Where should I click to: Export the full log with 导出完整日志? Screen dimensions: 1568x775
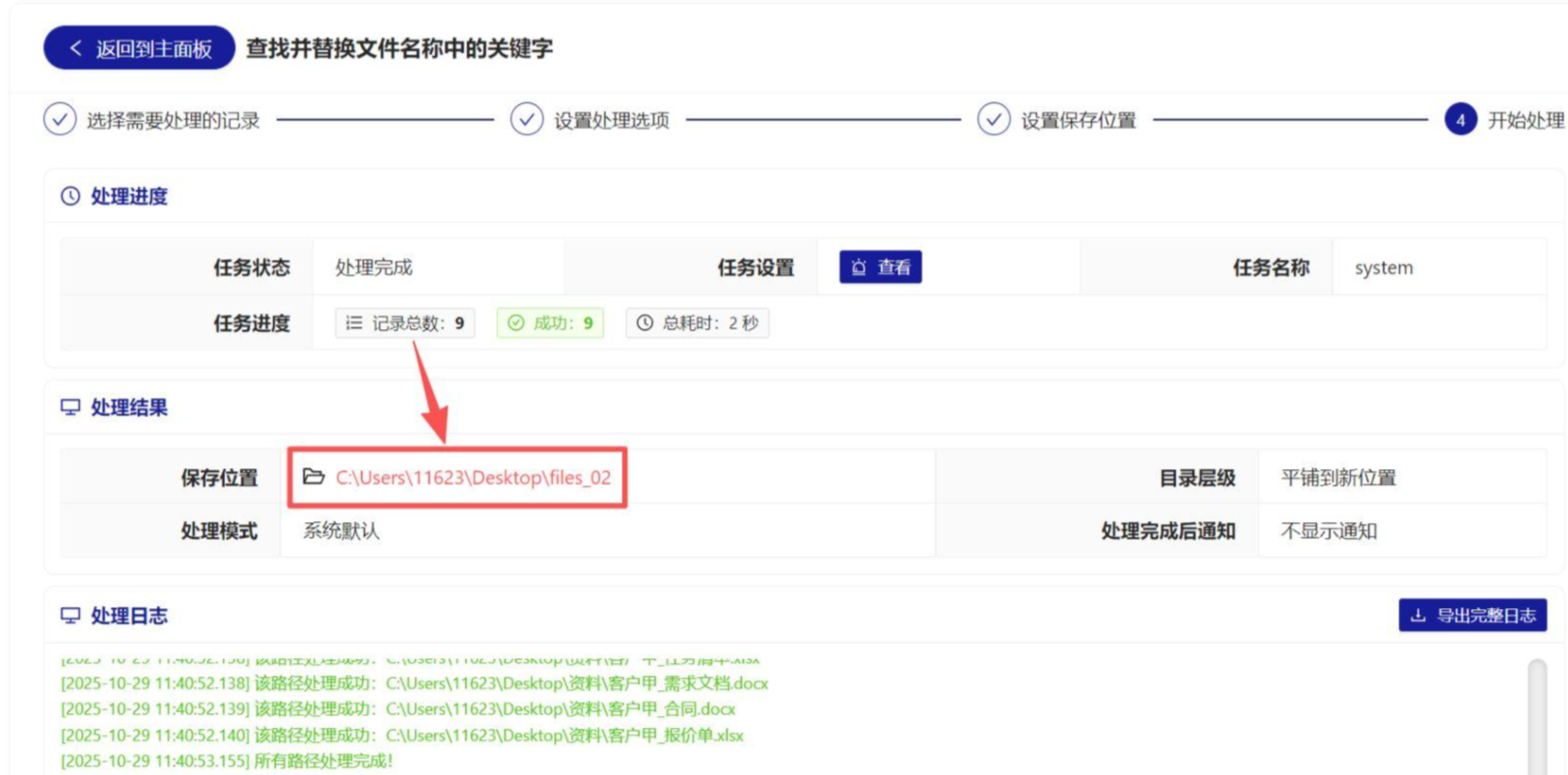click(1472, 616)
